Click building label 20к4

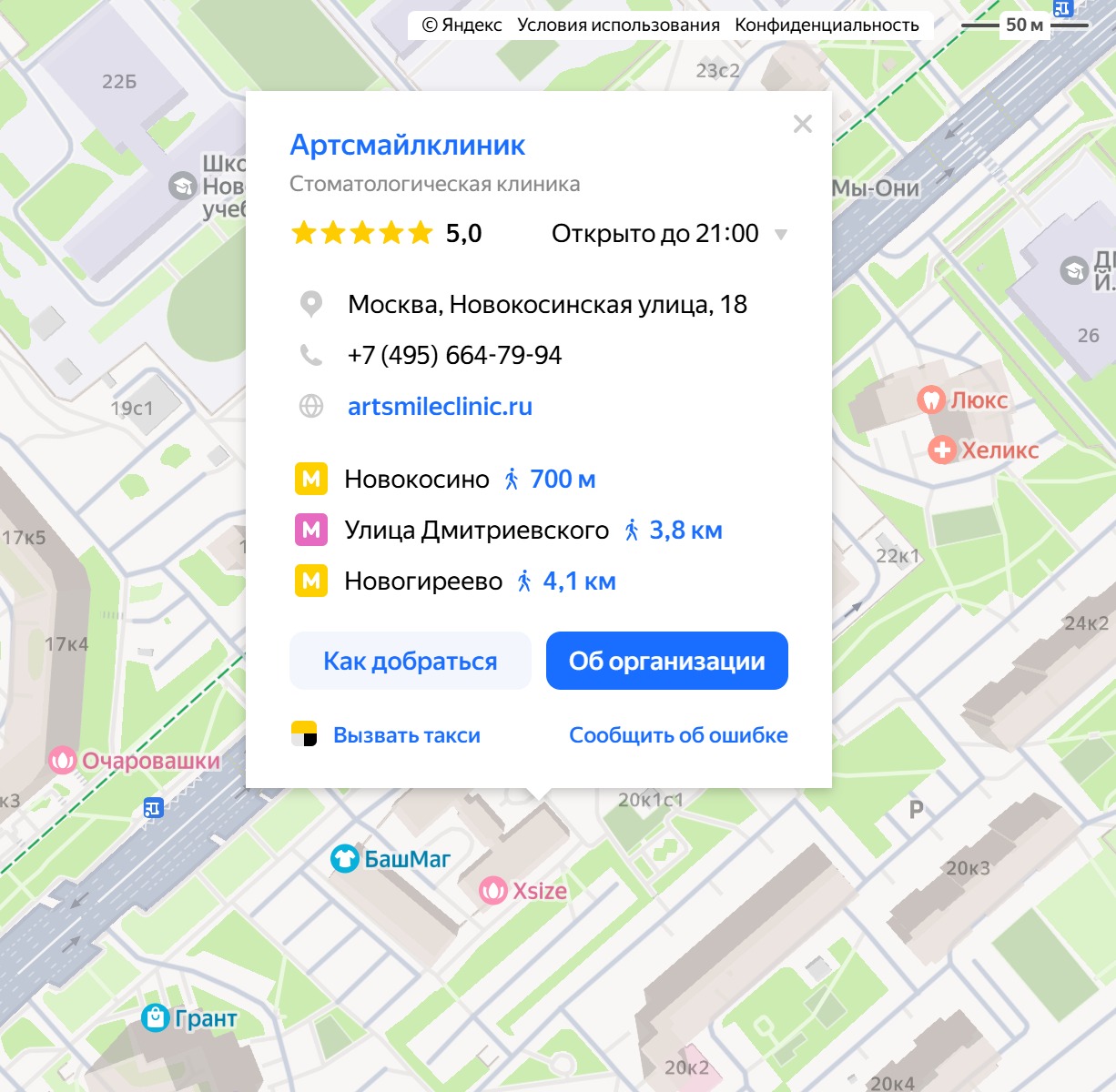[892, 1083]
